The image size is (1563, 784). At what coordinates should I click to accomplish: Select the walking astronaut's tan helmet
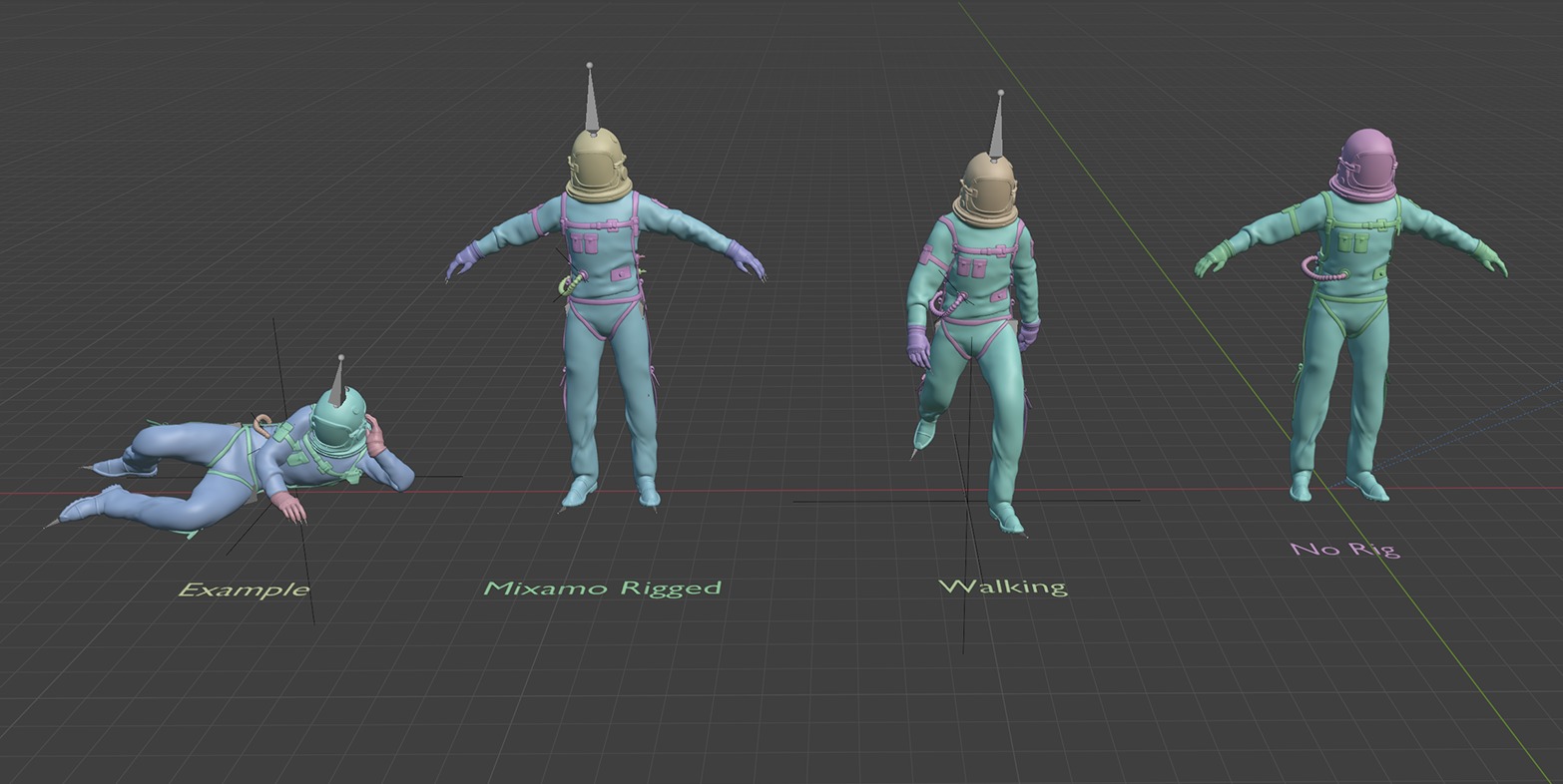coord(986,190)
